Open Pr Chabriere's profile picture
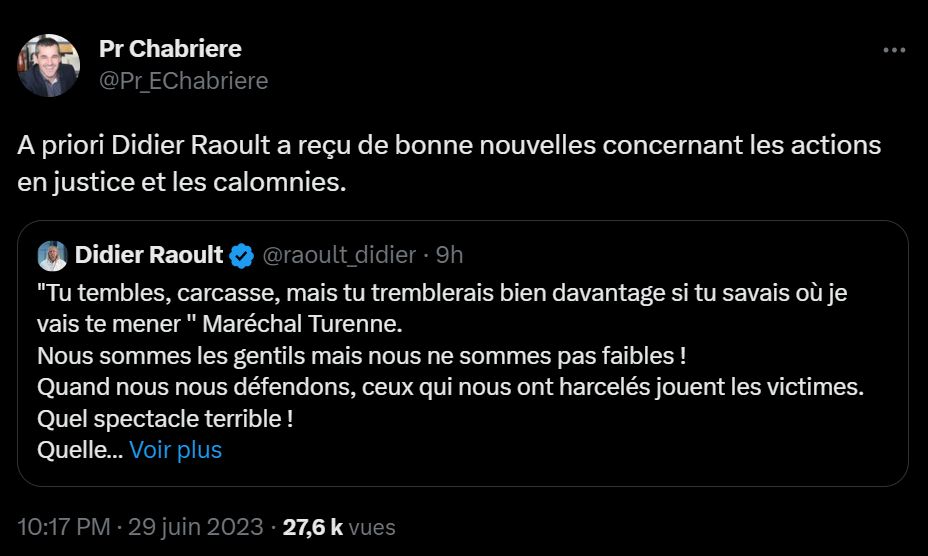 48,65
